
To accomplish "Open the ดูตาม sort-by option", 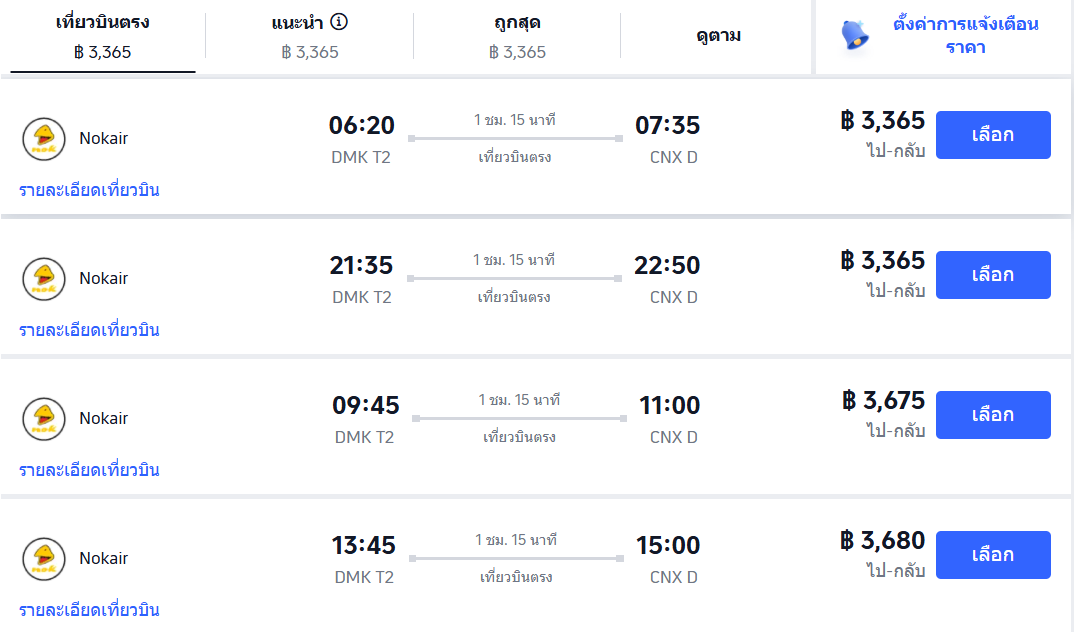I will pyautogui.click(x=718, y=36).
